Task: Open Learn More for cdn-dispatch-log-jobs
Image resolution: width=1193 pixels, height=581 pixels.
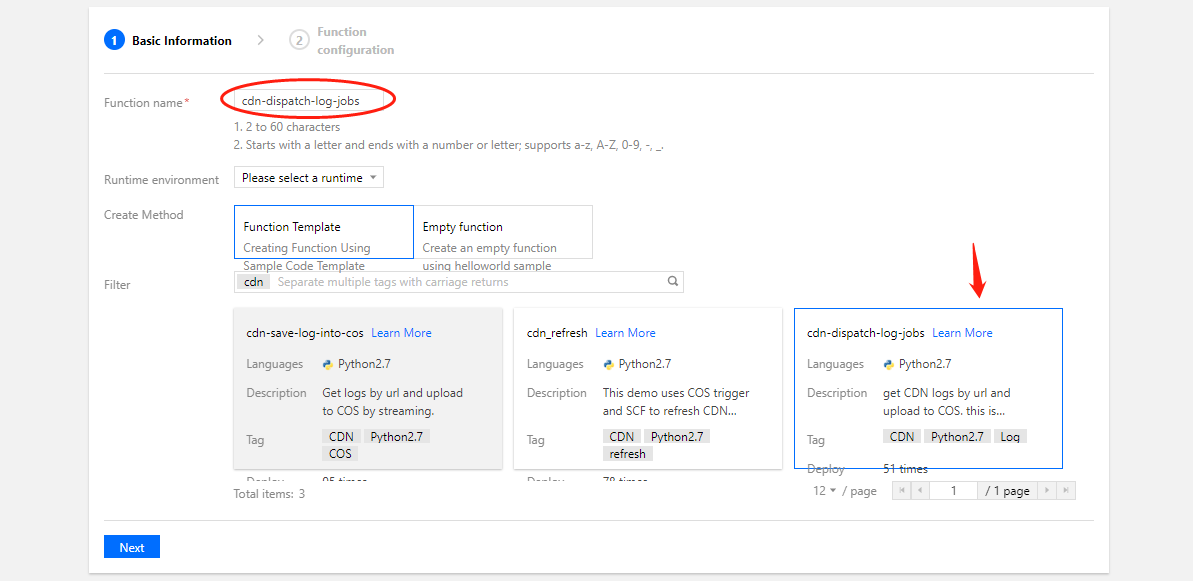Action: (x=962, y=333)
